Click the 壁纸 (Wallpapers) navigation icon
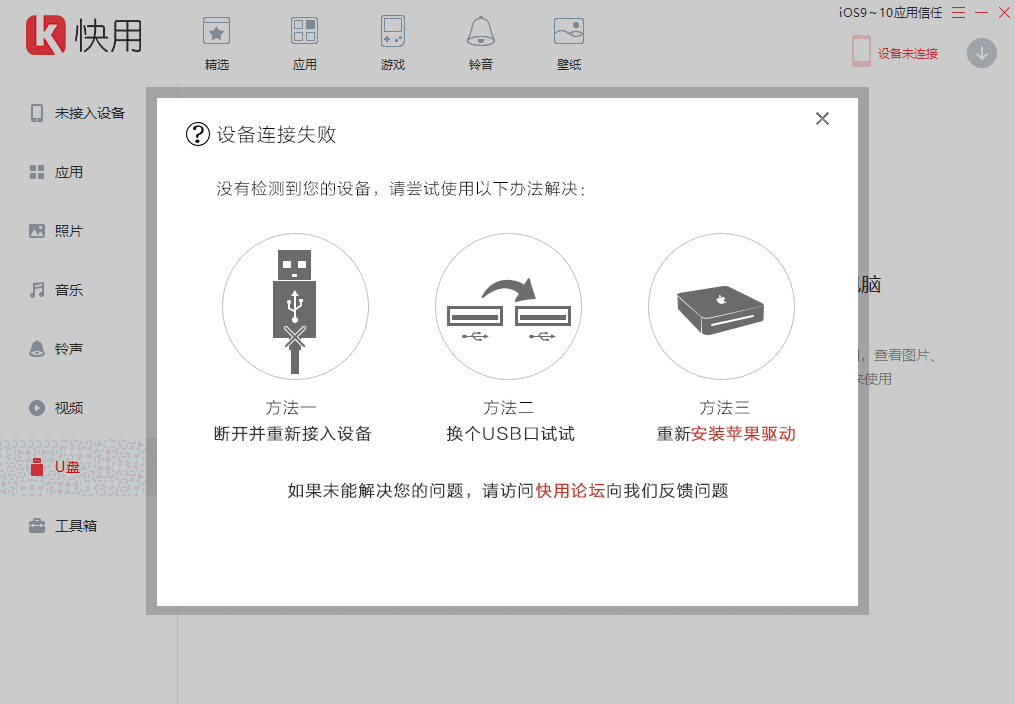 click(568, 40)
